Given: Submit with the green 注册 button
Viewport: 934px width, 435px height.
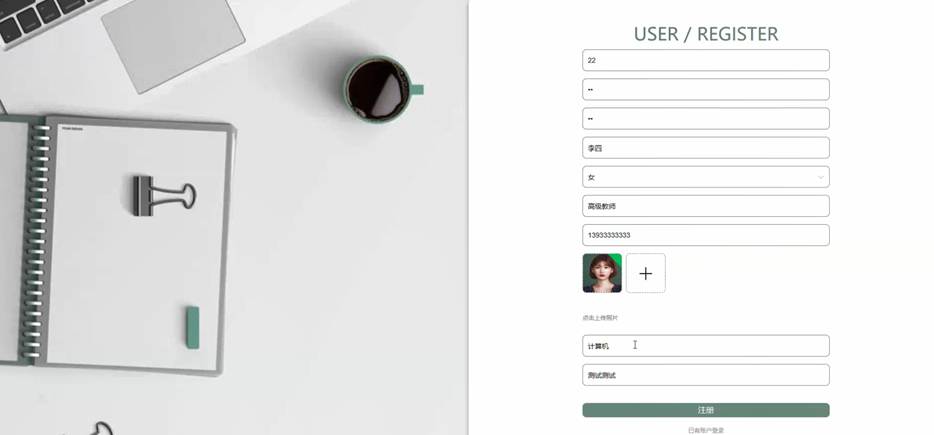Looking at the screenshot, I should [706, 410].
